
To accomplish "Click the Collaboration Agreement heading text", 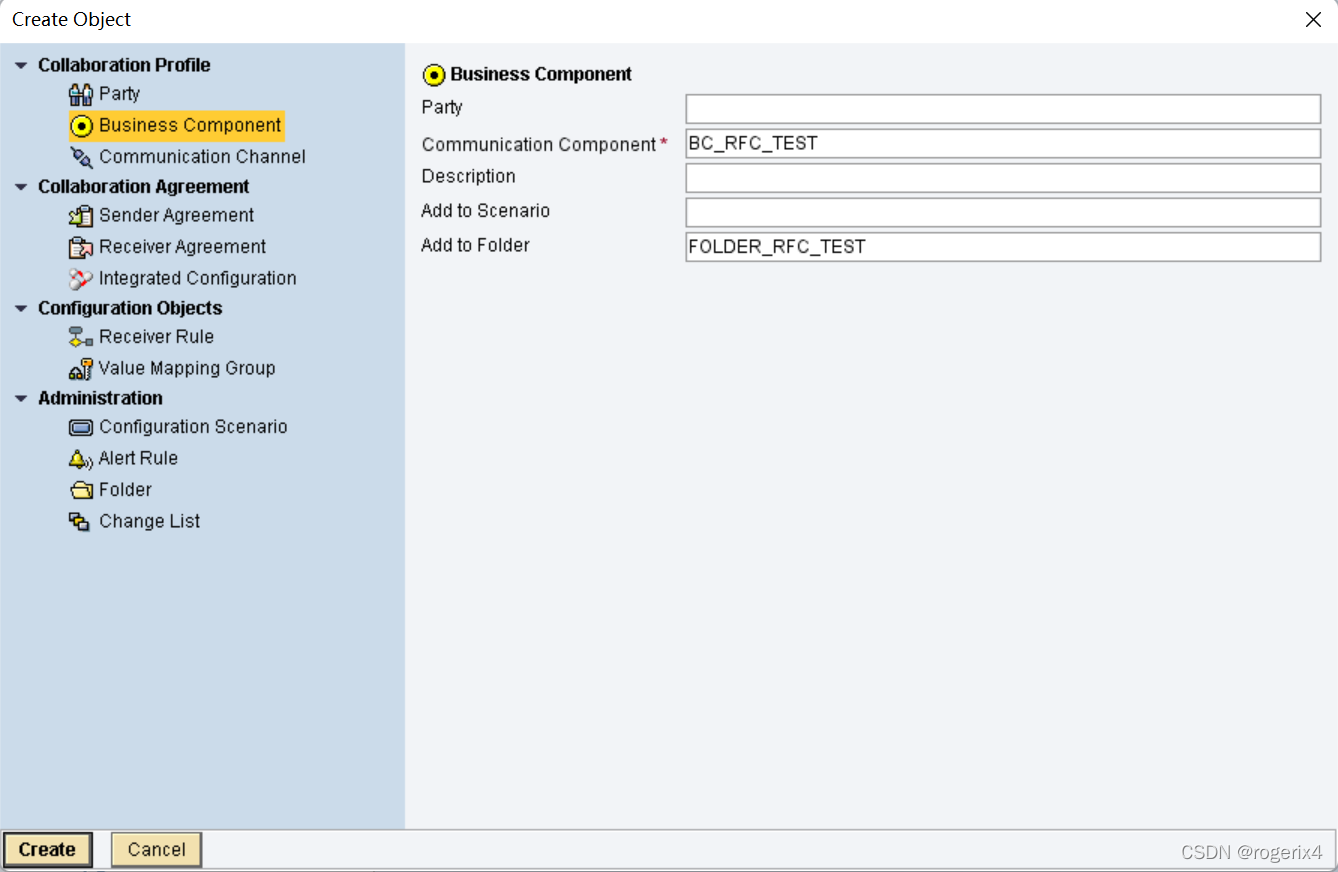I will (144, 187).
